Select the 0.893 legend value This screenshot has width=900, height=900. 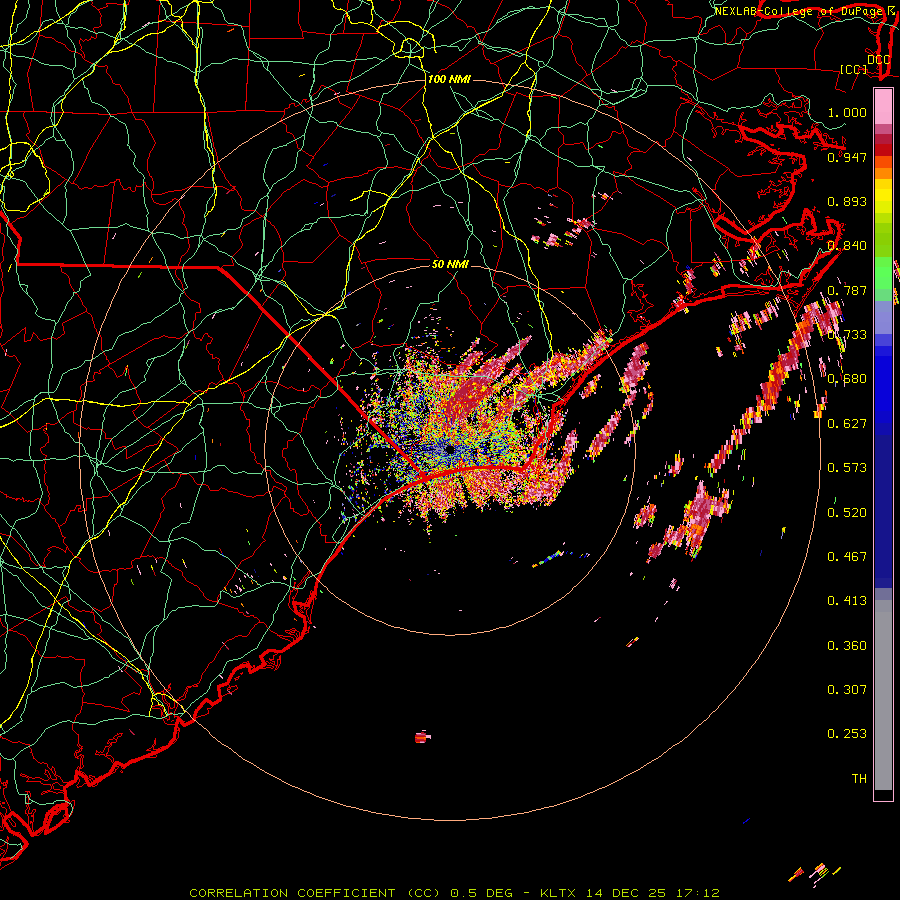(847, 201)
